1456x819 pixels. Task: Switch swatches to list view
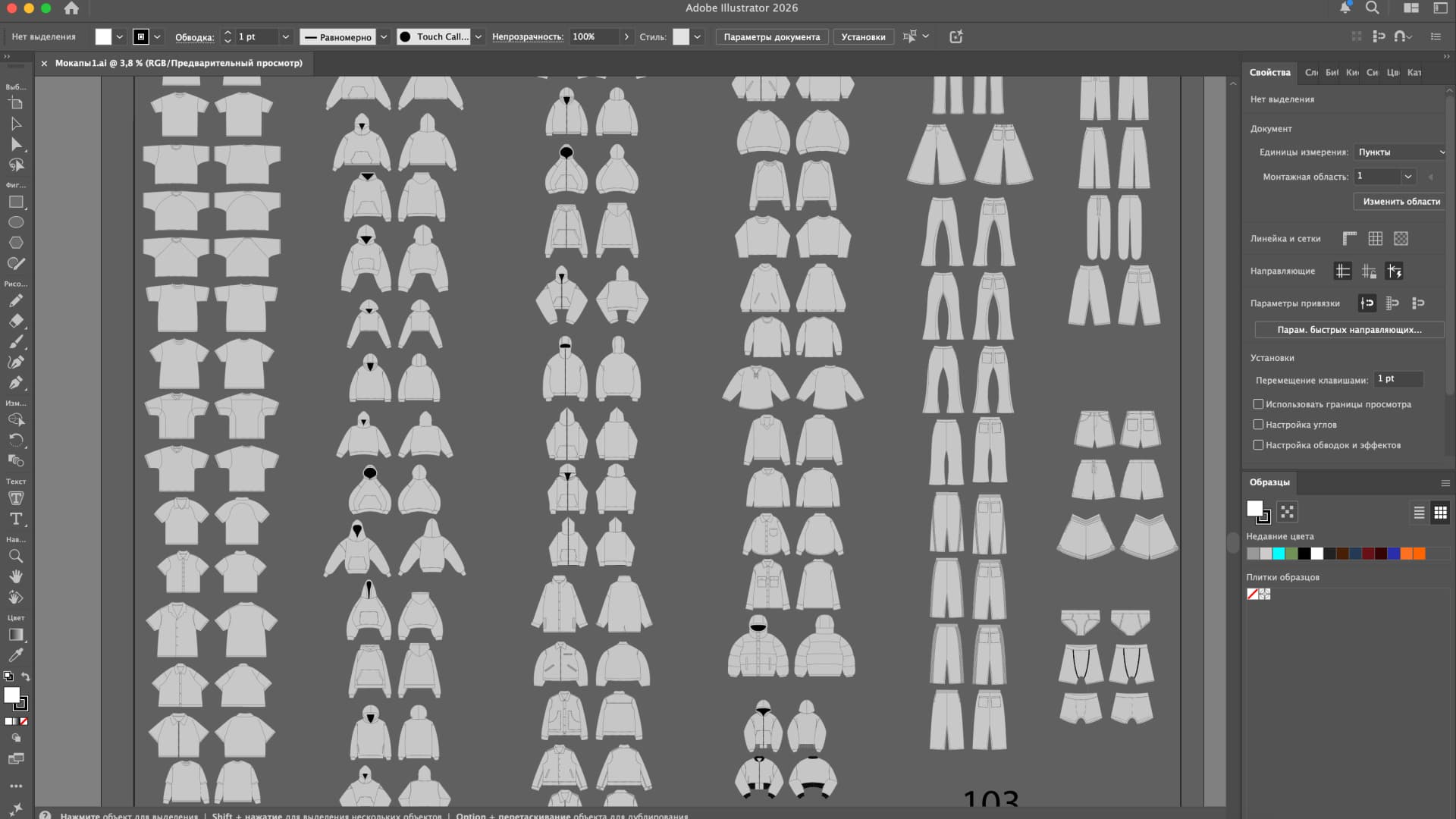coord(1419,513)
